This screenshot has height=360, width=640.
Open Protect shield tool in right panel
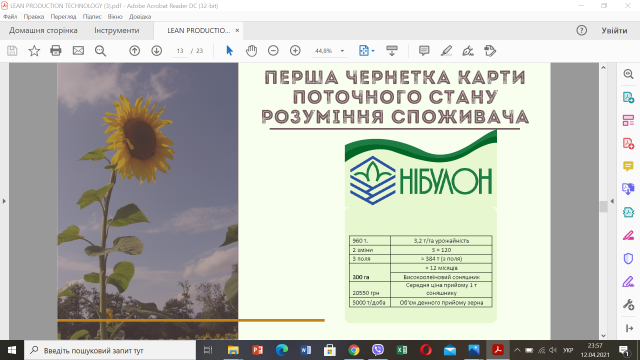coord(628,258)
